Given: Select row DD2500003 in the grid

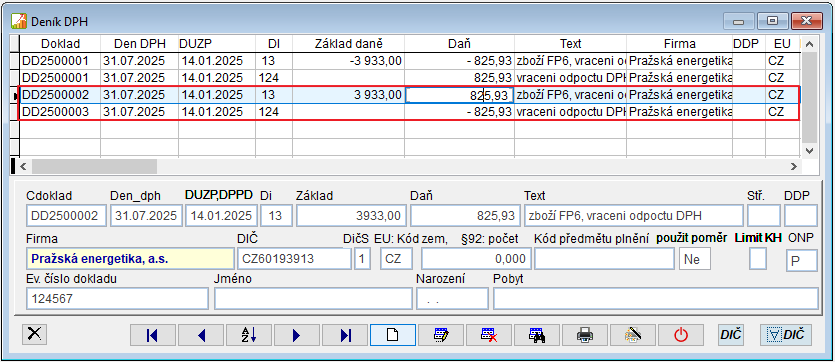Looking at the screenshot, I should [409, 112].
